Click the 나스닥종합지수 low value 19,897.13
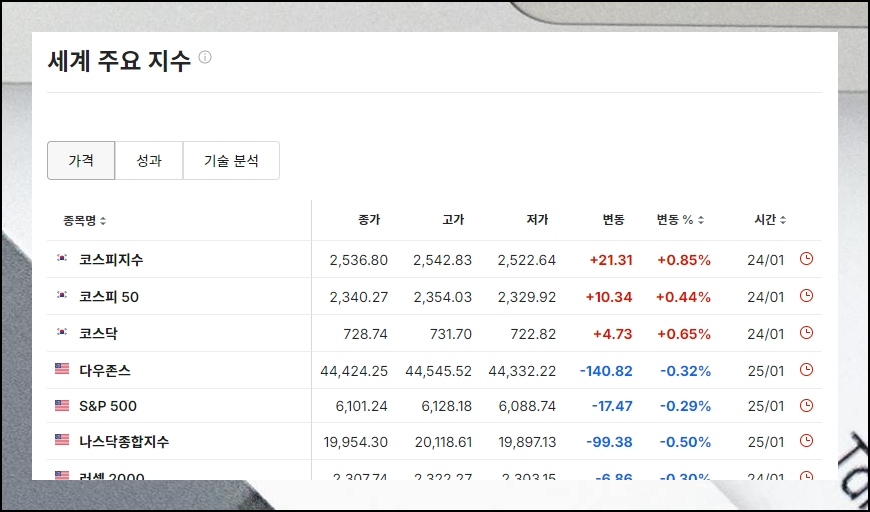870x512 pixels. (527, 442)
